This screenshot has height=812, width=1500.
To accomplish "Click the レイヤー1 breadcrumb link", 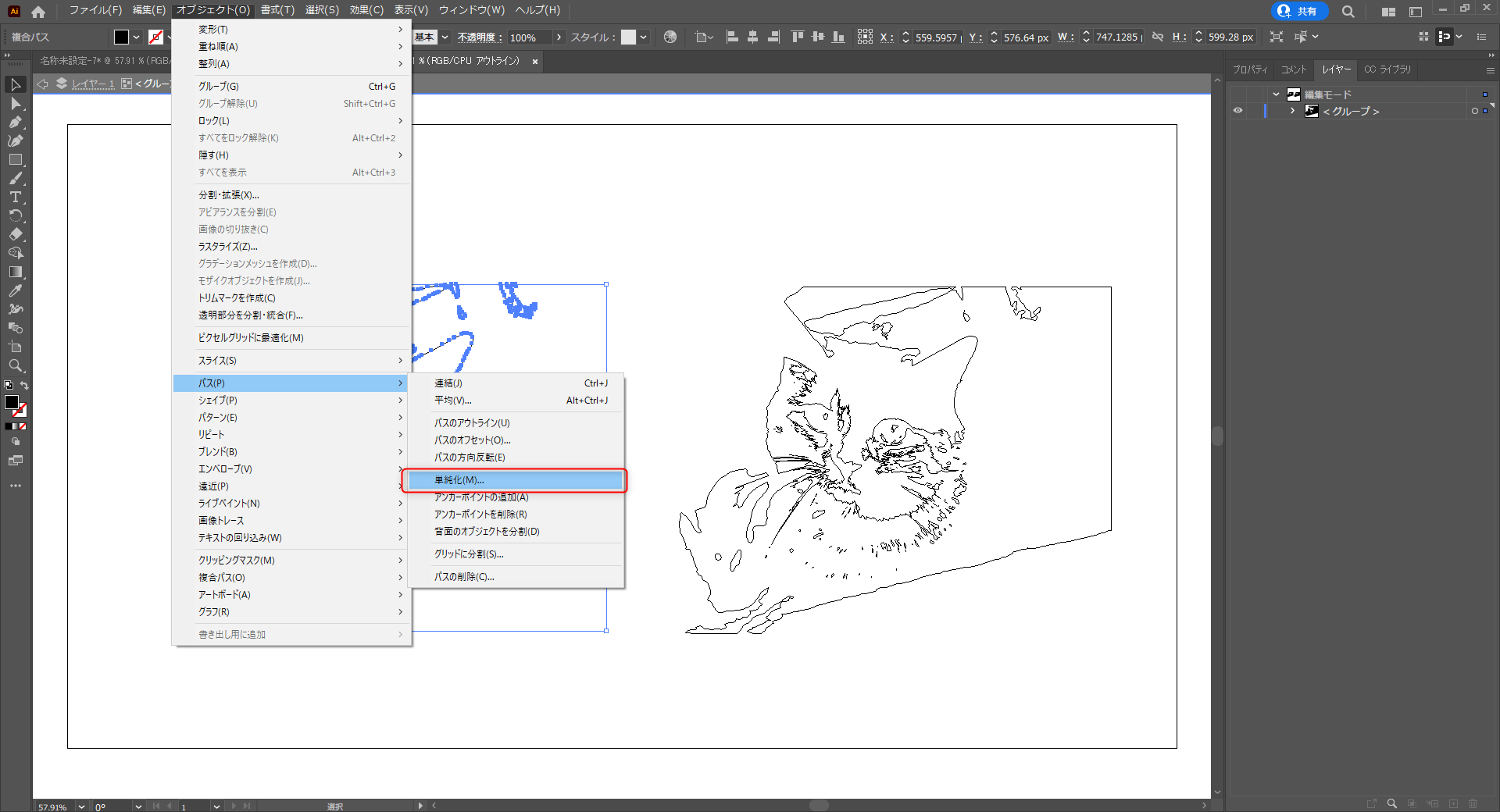I will click(x=93, y=84).
